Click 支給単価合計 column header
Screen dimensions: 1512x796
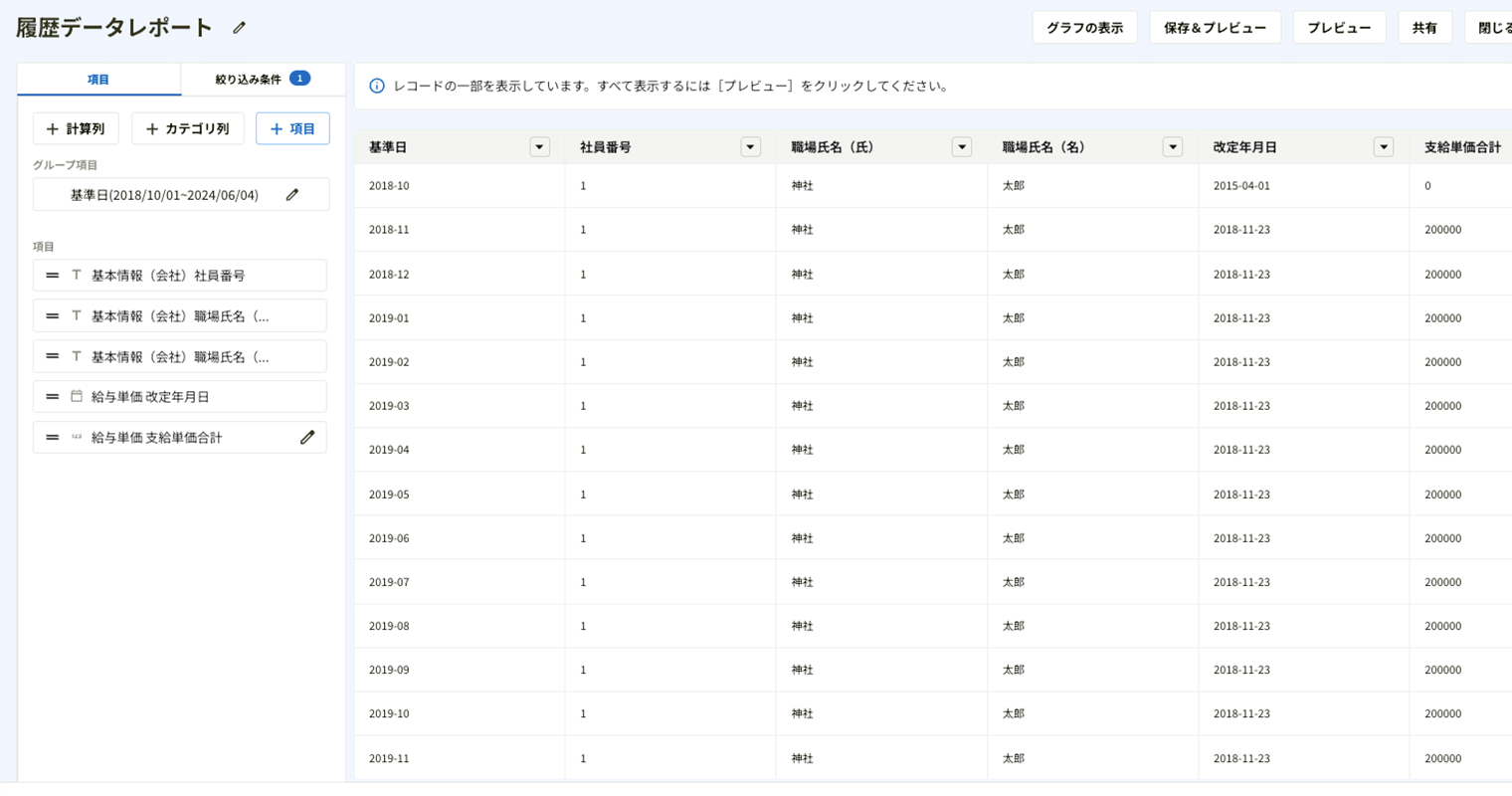pos(1462,147)
